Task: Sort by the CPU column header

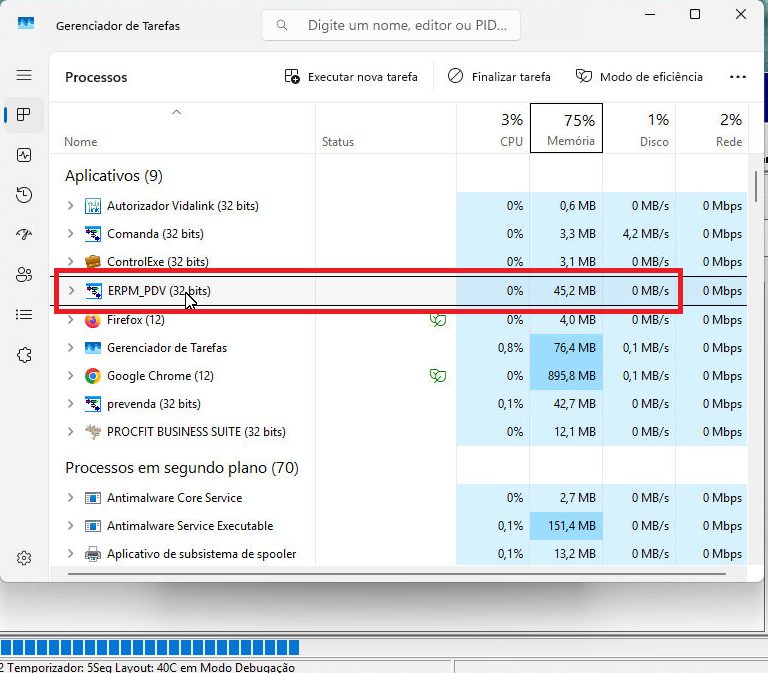Action: click(x=493, y=128)
